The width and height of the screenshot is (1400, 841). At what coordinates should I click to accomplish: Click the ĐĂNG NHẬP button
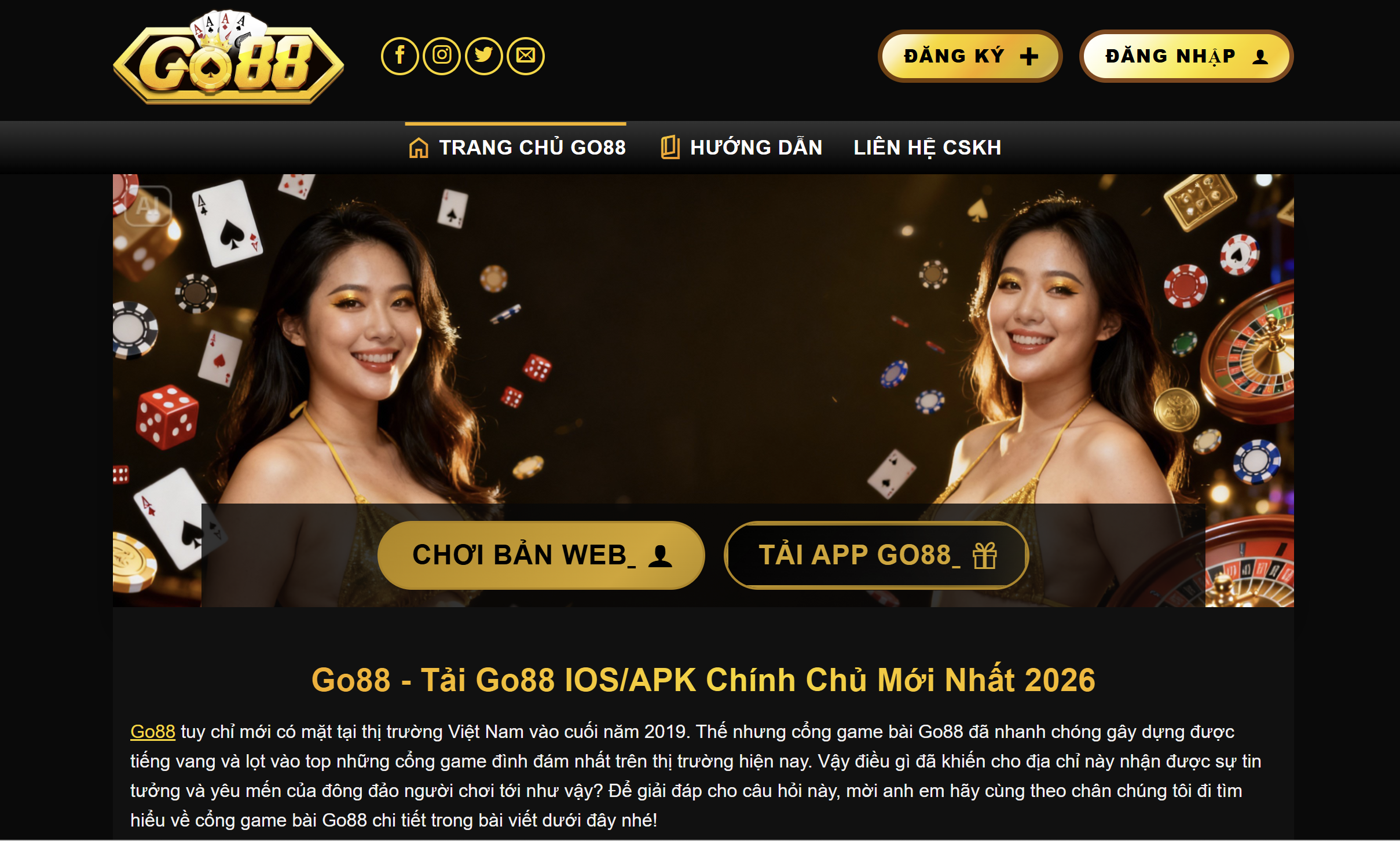[x=1186, y=56]
